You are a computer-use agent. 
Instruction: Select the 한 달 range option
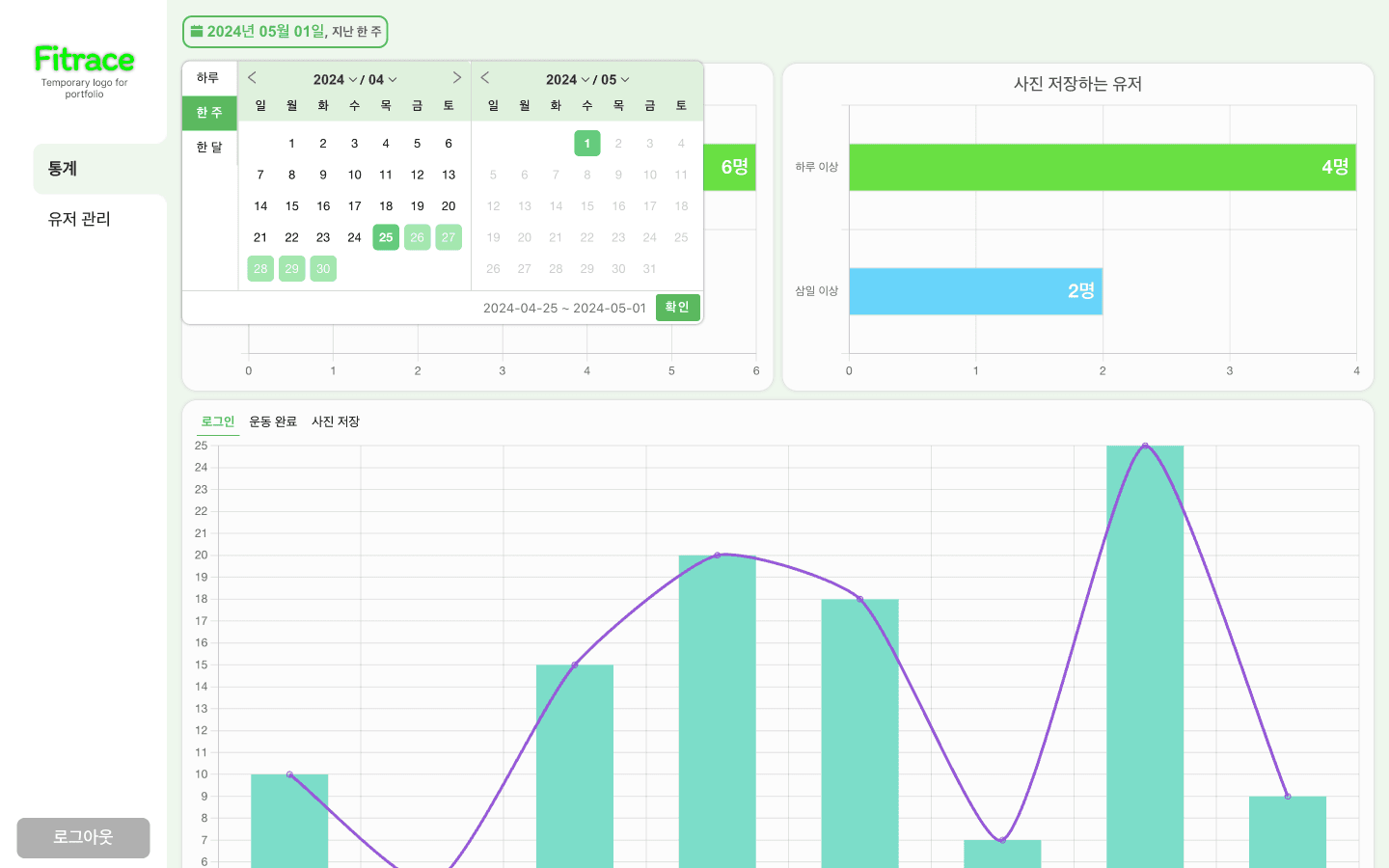coord(209,148)
